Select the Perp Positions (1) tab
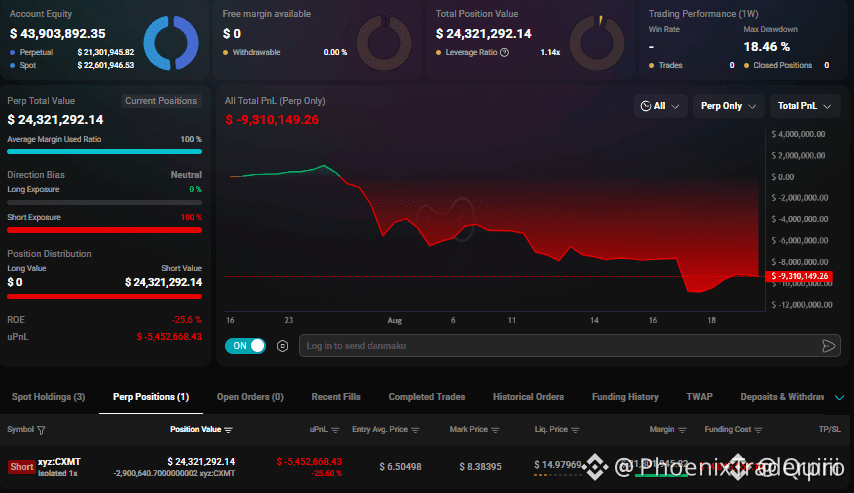The width and height of the screenshot is (854, 493). point(151,397)
